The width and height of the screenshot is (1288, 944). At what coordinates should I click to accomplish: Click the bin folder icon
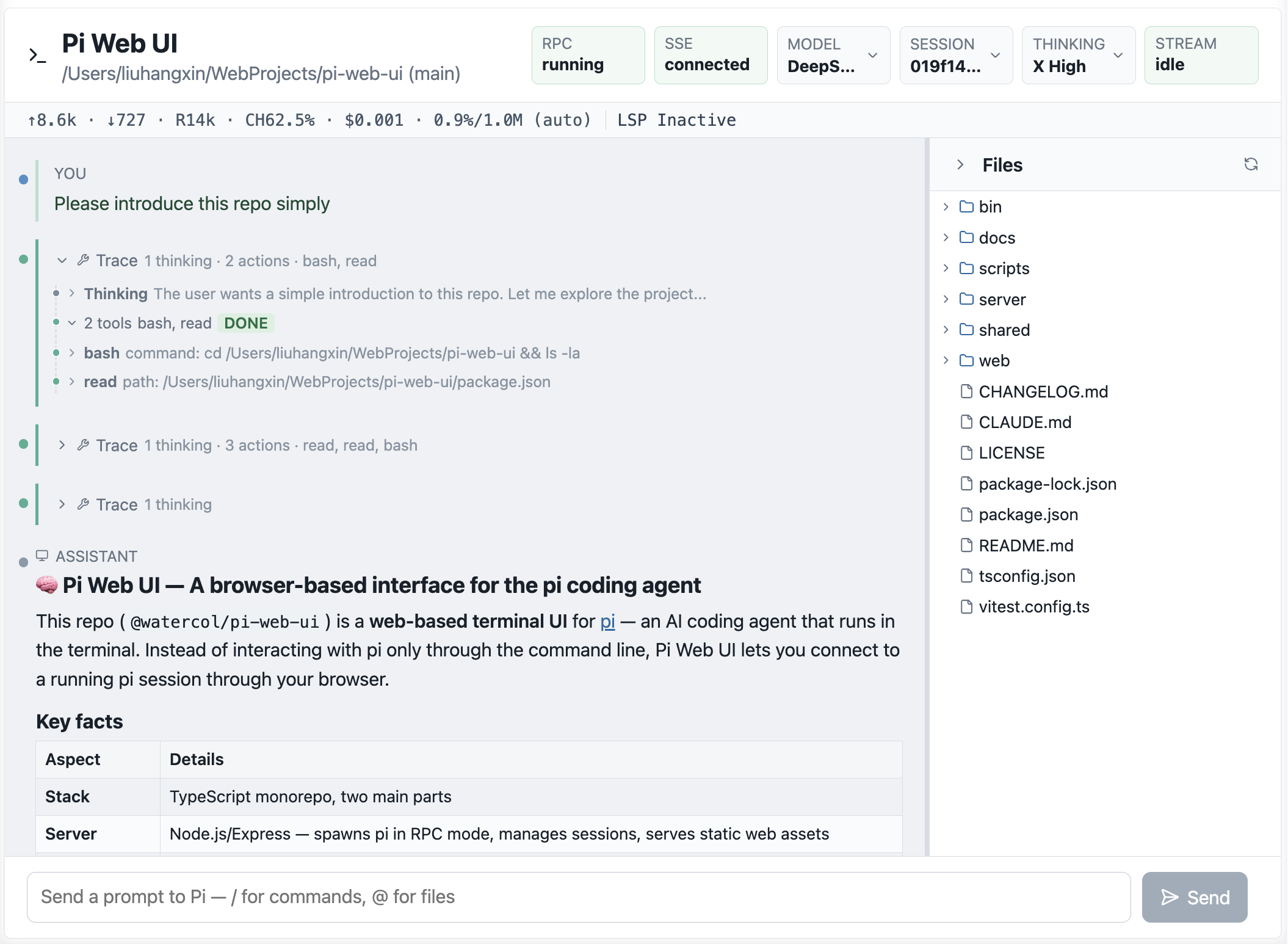click(966, 206)
